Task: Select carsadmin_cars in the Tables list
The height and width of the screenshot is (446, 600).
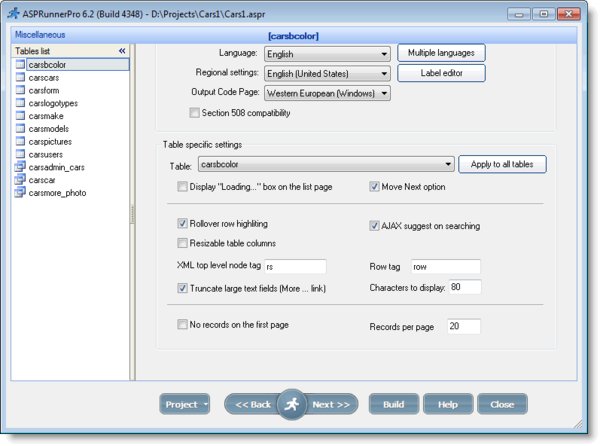Action: (56, 167)
